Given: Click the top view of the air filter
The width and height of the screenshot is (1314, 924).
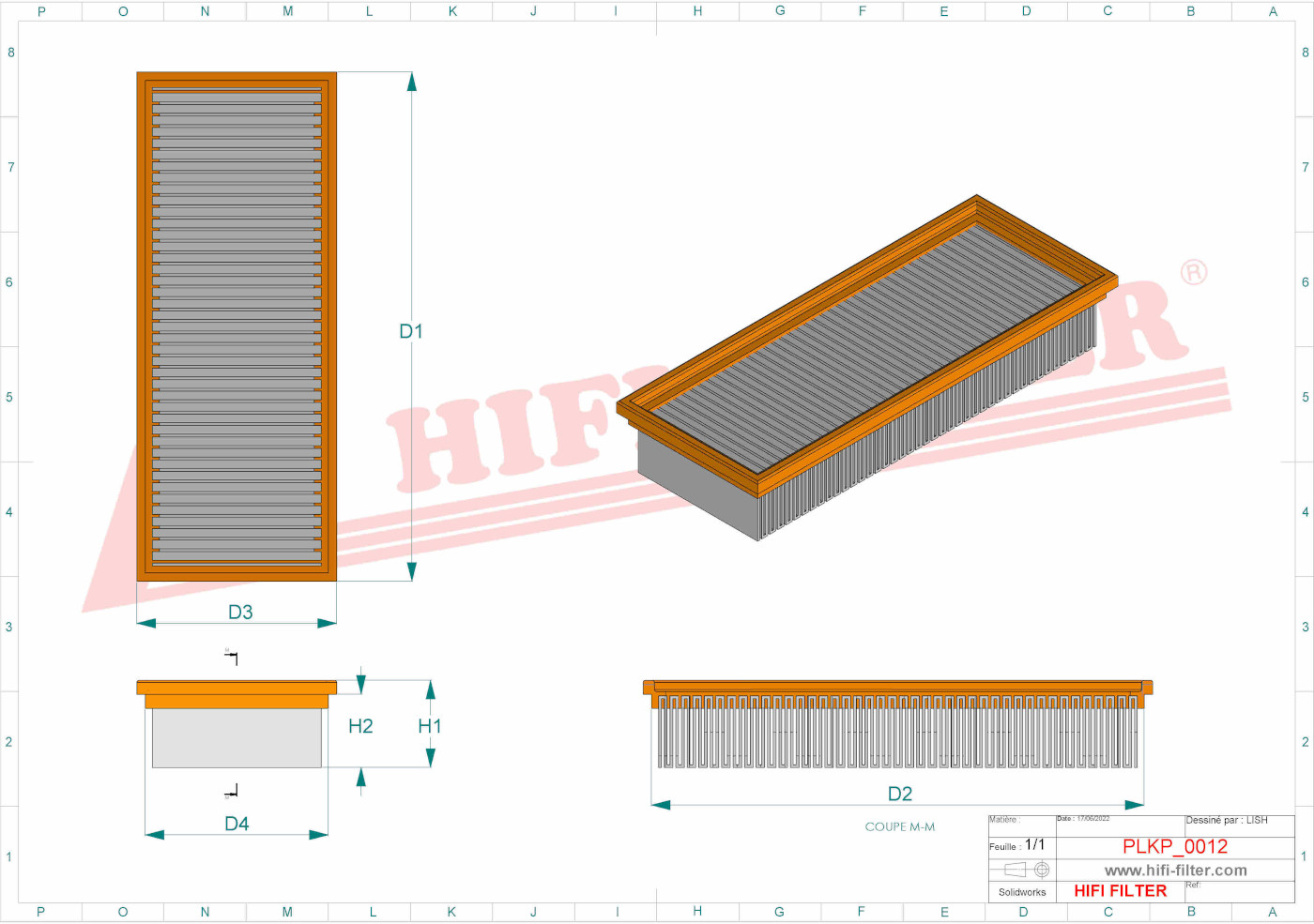Looking at the screenshot, I should coord(237,328).
